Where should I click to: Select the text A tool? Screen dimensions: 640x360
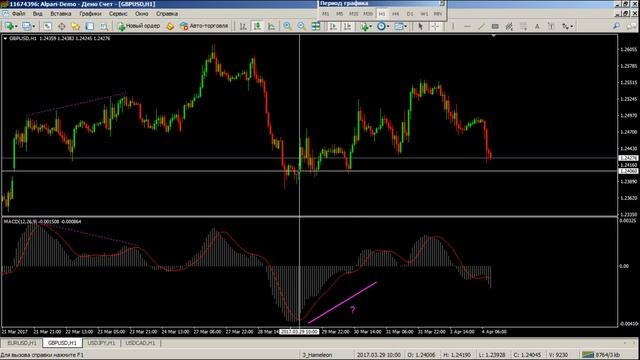(537, 26)
